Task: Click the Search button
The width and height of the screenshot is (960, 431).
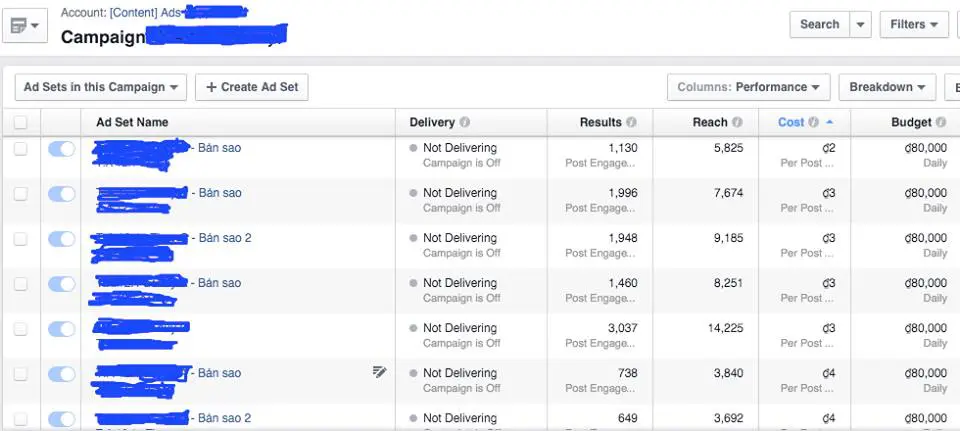Action: coord(819,24)
